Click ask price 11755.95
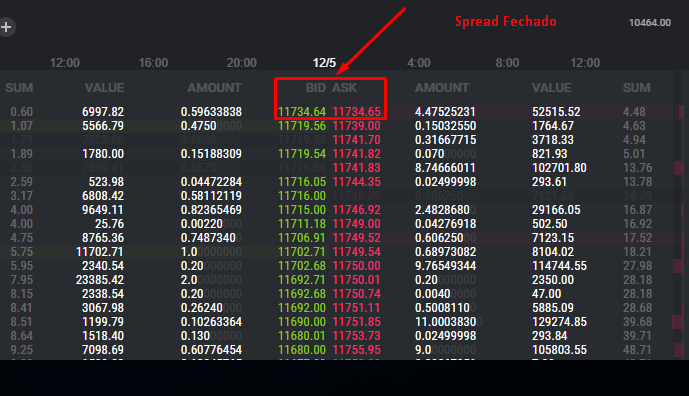Screen dimensions: 689x396 (356, 350)
